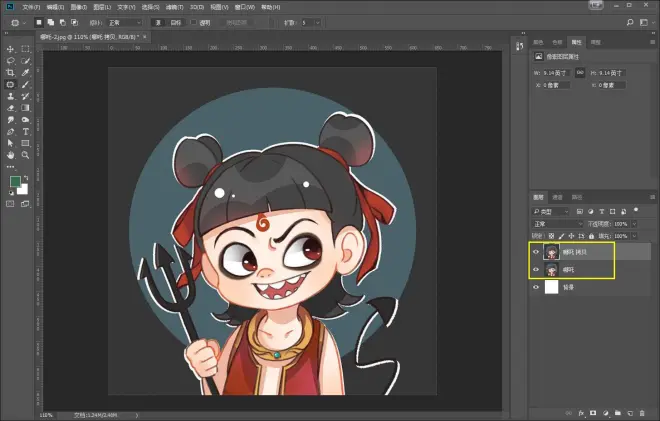Select the History Brush tool
Viewport: 660px width, 421px height.
25,96
